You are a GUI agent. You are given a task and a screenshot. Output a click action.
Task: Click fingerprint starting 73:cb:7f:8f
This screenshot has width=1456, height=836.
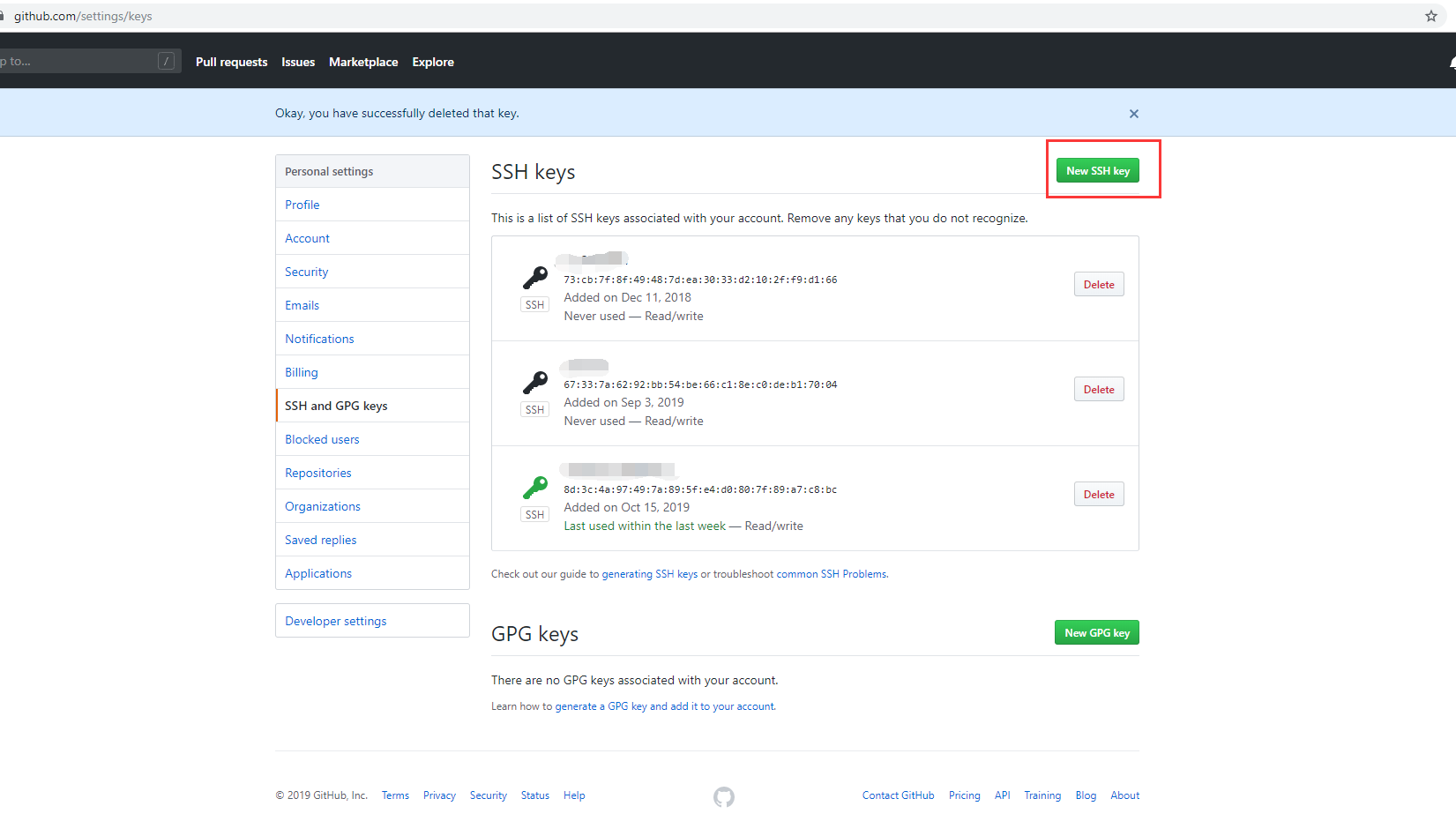coord(700,280)
